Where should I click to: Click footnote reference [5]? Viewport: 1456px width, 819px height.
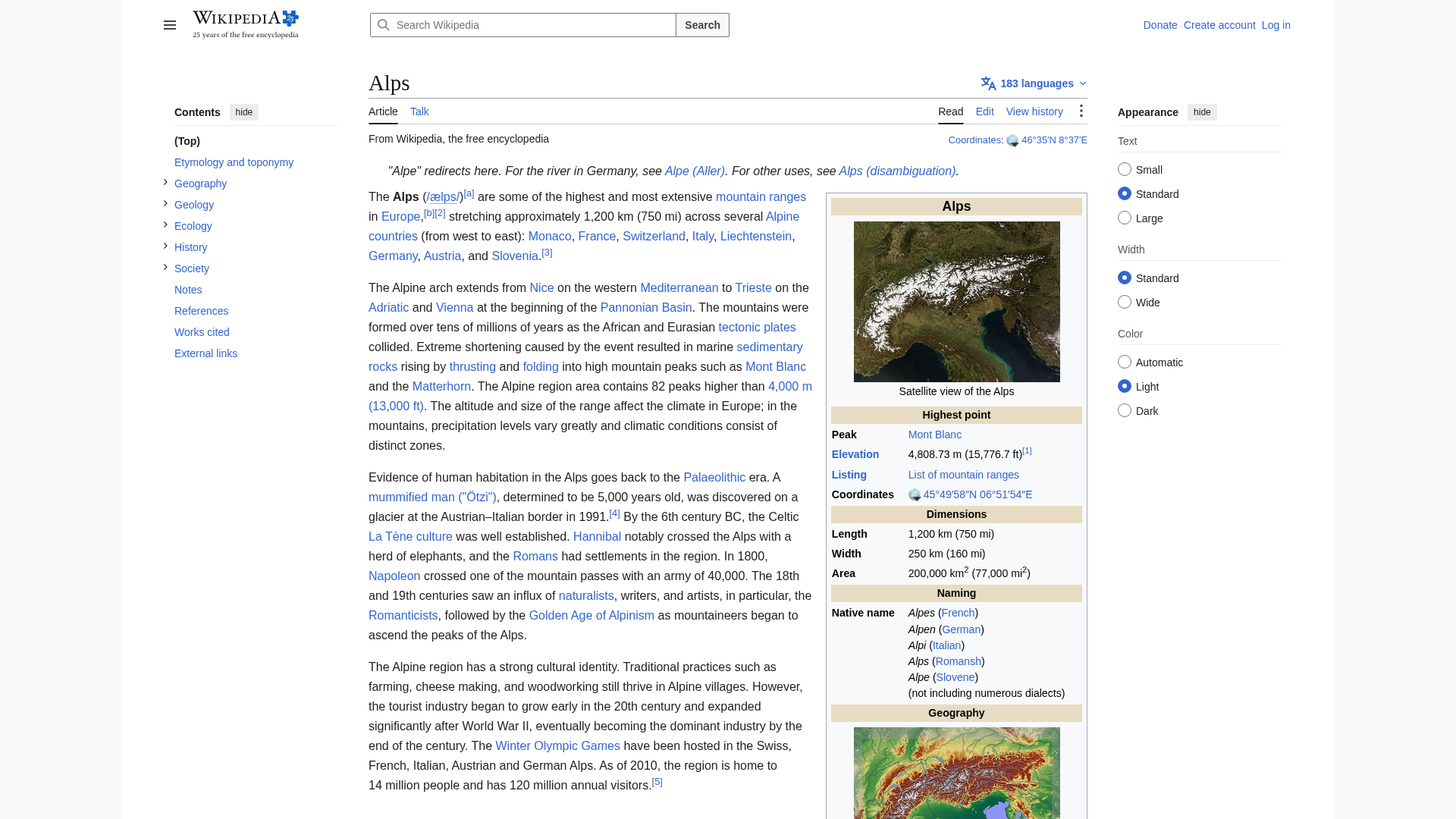coord(657,782)
